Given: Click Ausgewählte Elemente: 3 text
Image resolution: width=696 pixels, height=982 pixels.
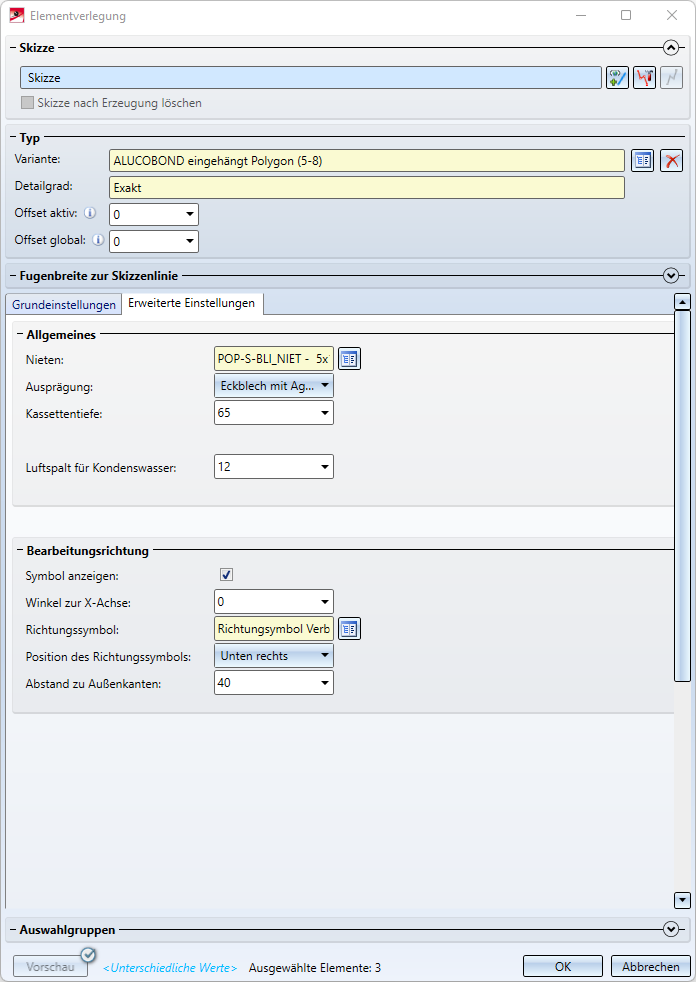Looking at the screenshot, I should pyautogui.click(x=314, y=968).
